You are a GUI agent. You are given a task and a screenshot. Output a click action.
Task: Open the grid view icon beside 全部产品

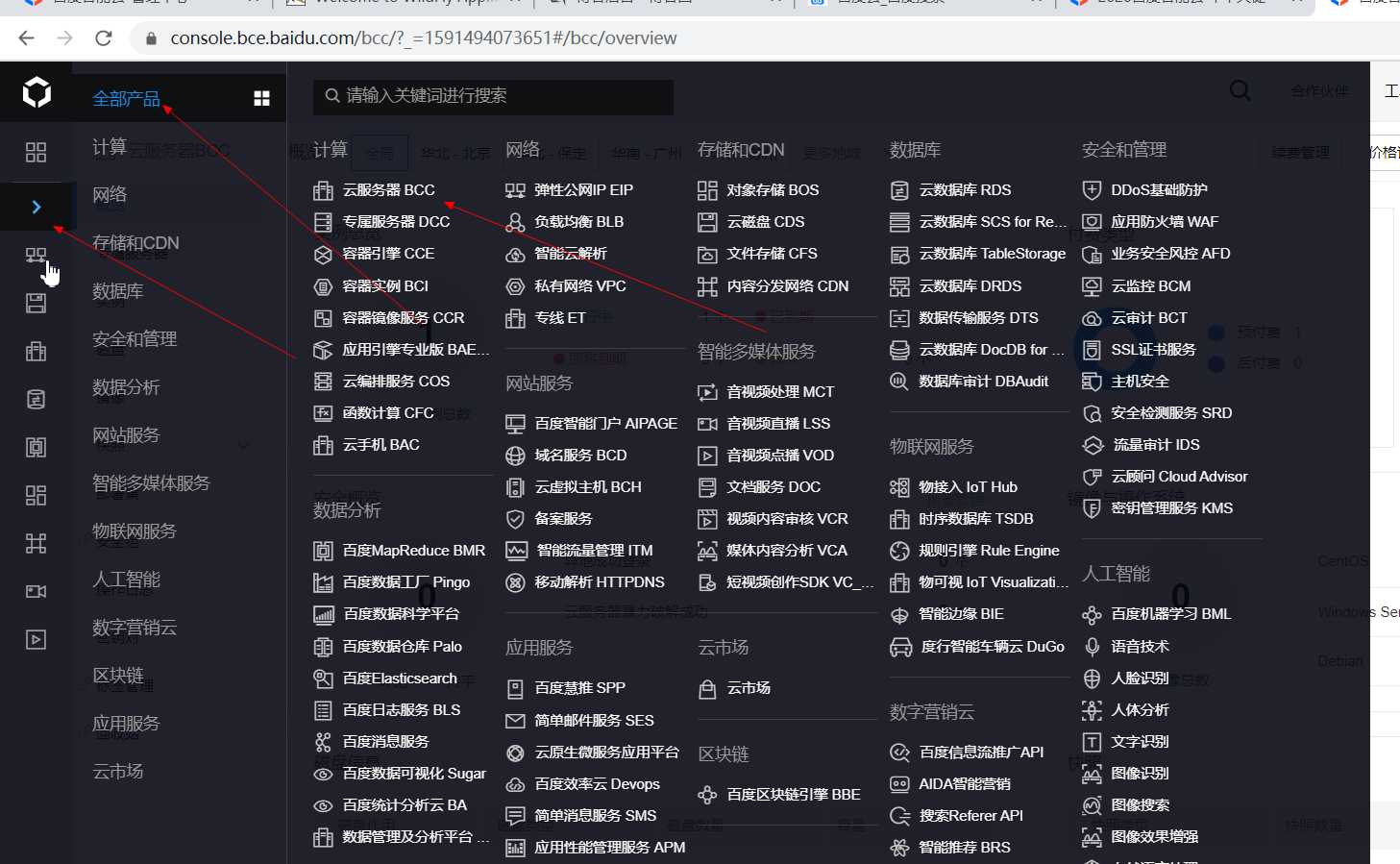tap(261, 98)
